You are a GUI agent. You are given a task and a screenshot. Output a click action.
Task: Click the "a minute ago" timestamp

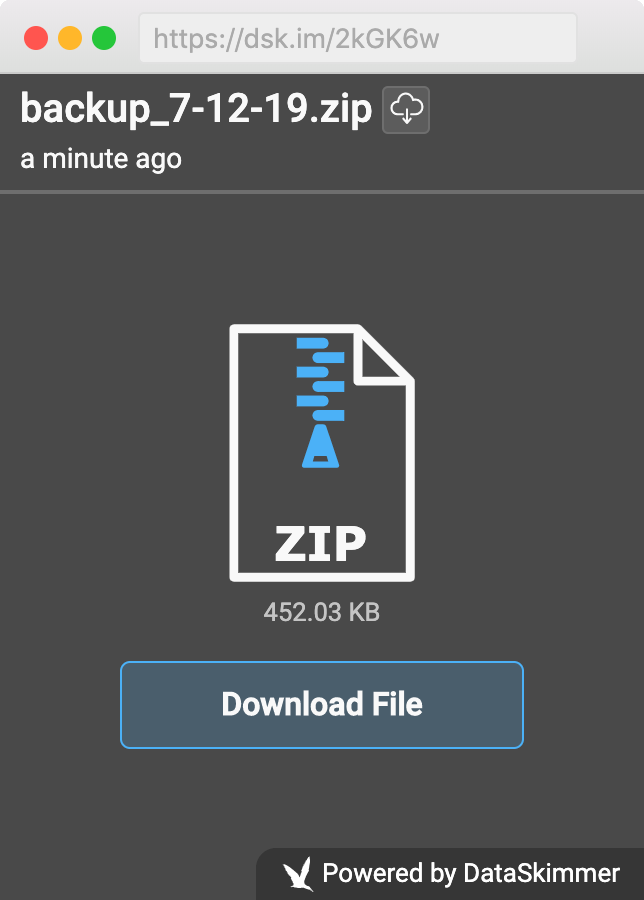(x=101, y=158)
